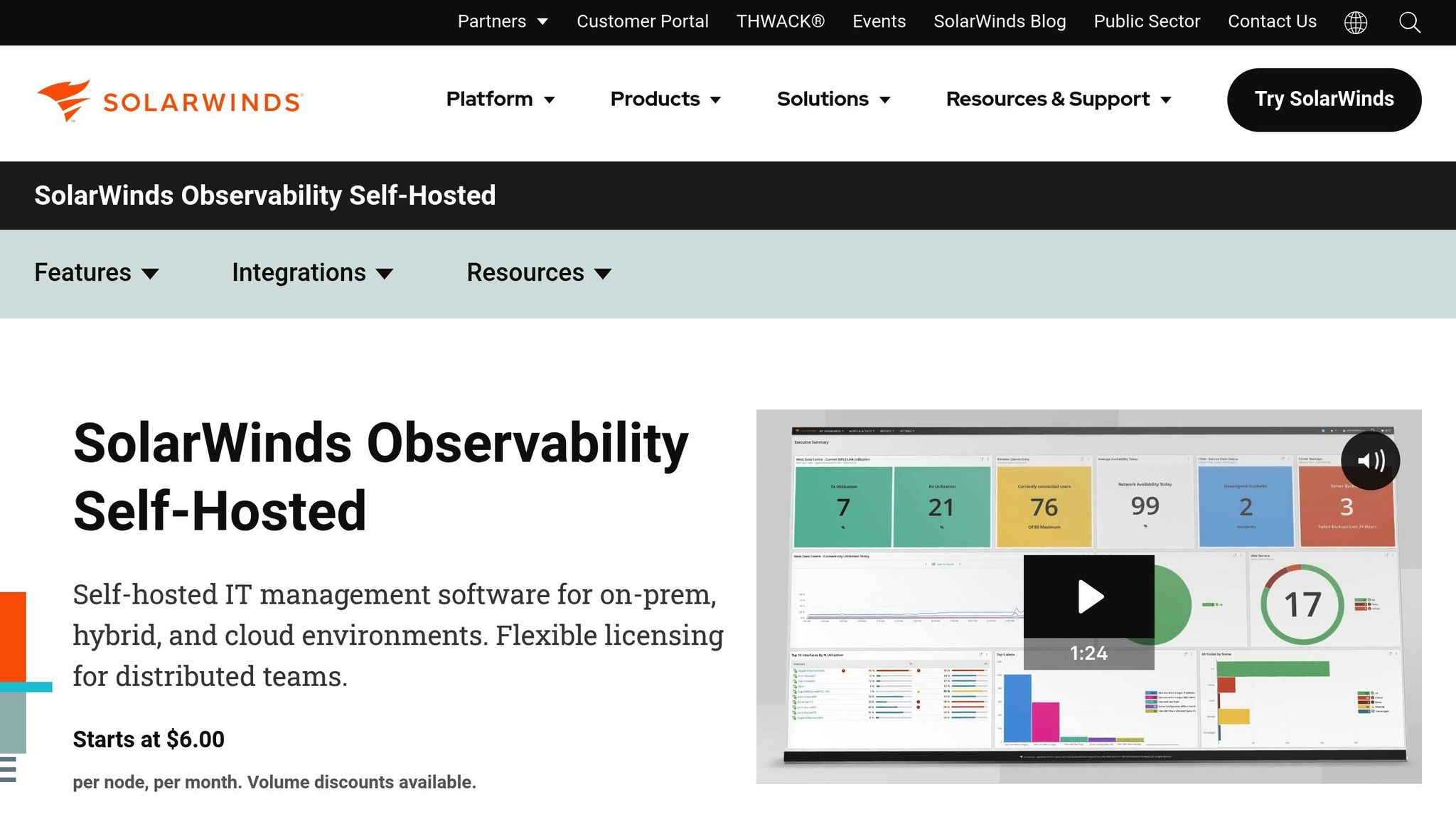1456x819 pixels.
Task: Click the main SolarWinds Observability Self-Hosted heading
Action: 381,477
